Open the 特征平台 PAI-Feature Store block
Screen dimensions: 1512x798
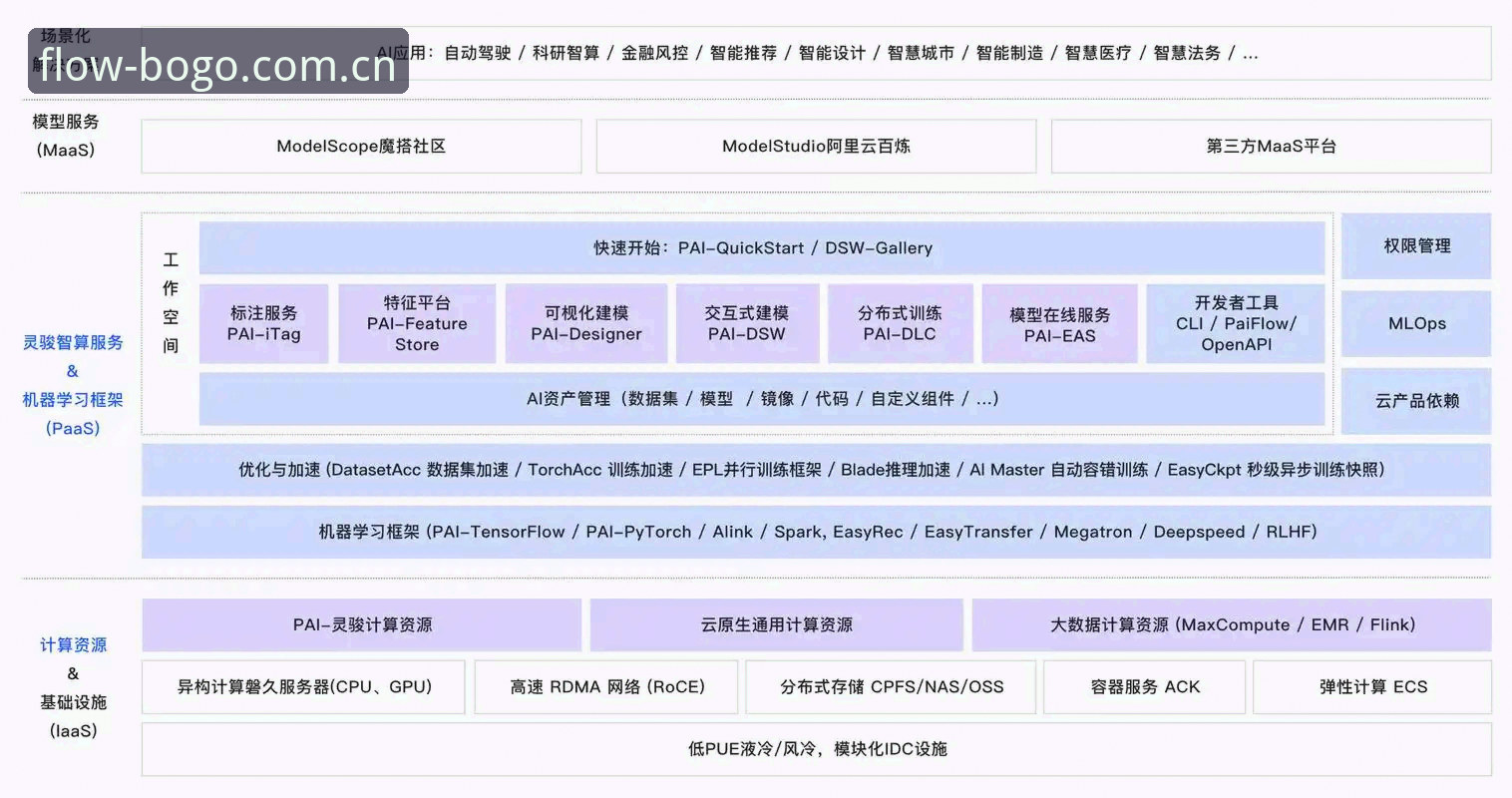(x=417, y=323)
